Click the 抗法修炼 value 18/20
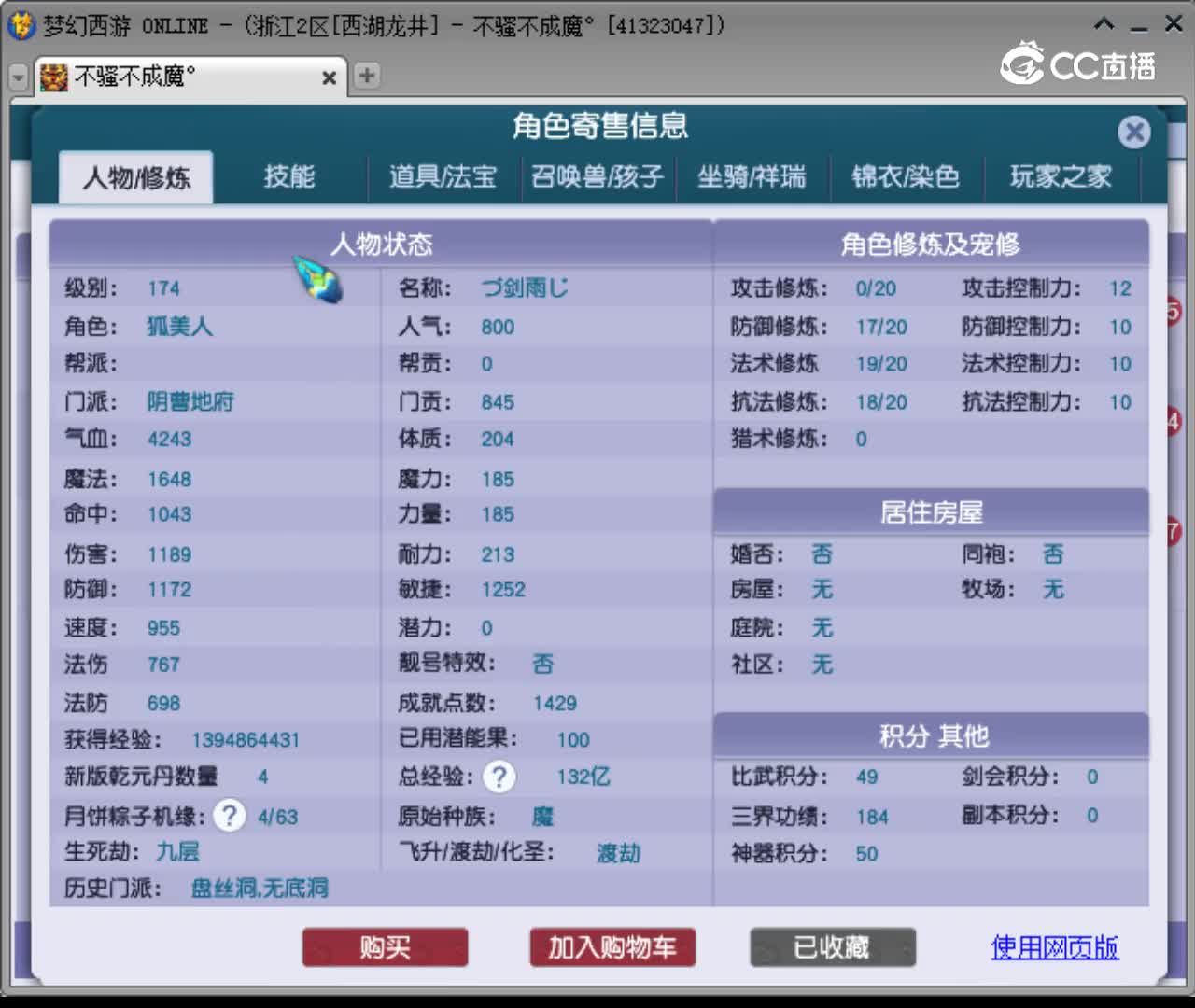Viewport: 1195px width, 1008px height. [881, 402]
